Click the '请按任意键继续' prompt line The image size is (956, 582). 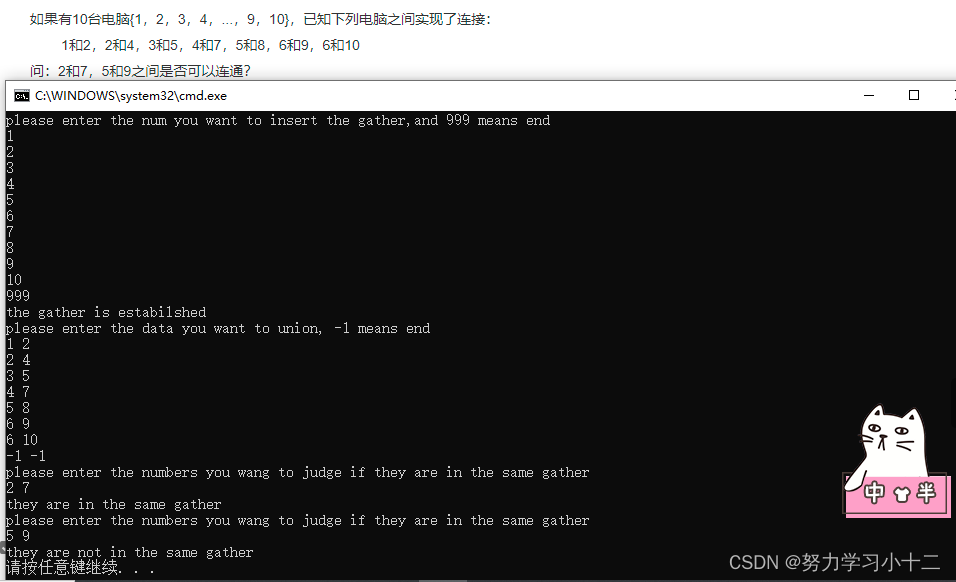80,569
